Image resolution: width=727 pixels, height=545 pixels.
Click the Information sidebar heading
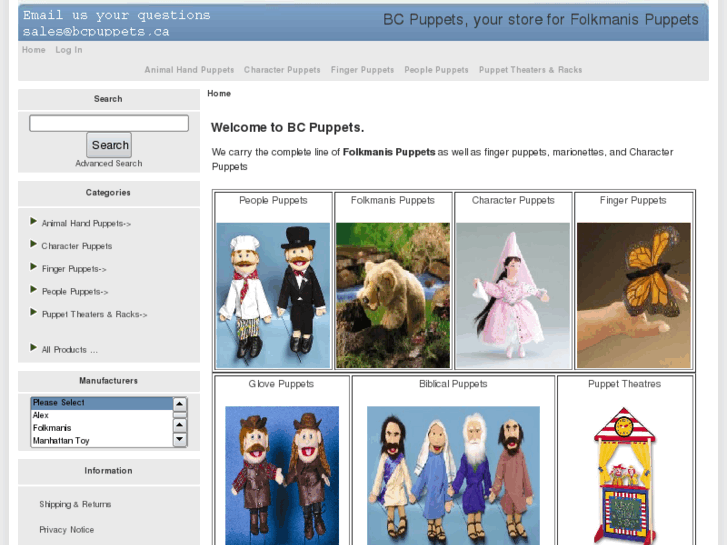coord(108,471)
